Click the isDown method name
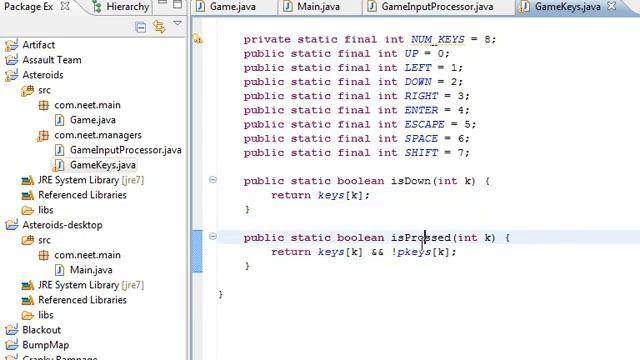The height and width of the screenshot is (360, 640). (x=411, y=181)
